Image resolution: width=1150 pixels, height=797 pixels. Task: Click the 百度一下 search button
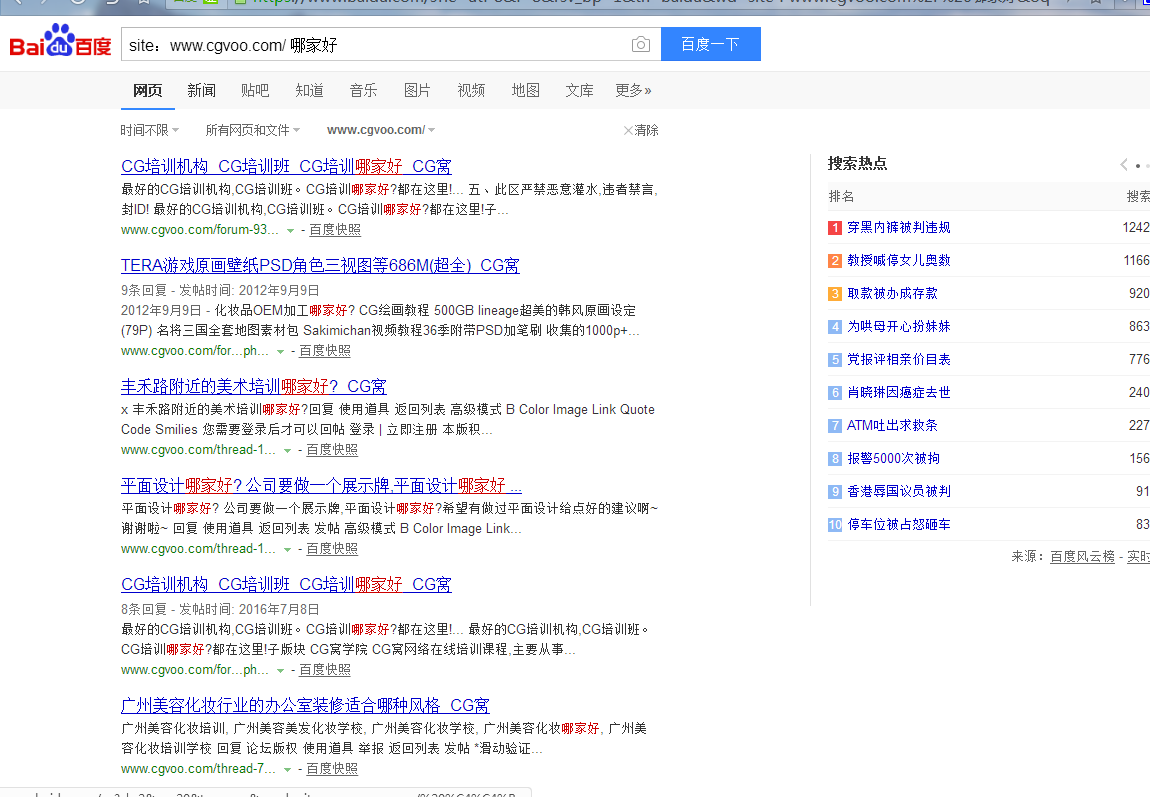pyautogui.click(x=710, y=44)
